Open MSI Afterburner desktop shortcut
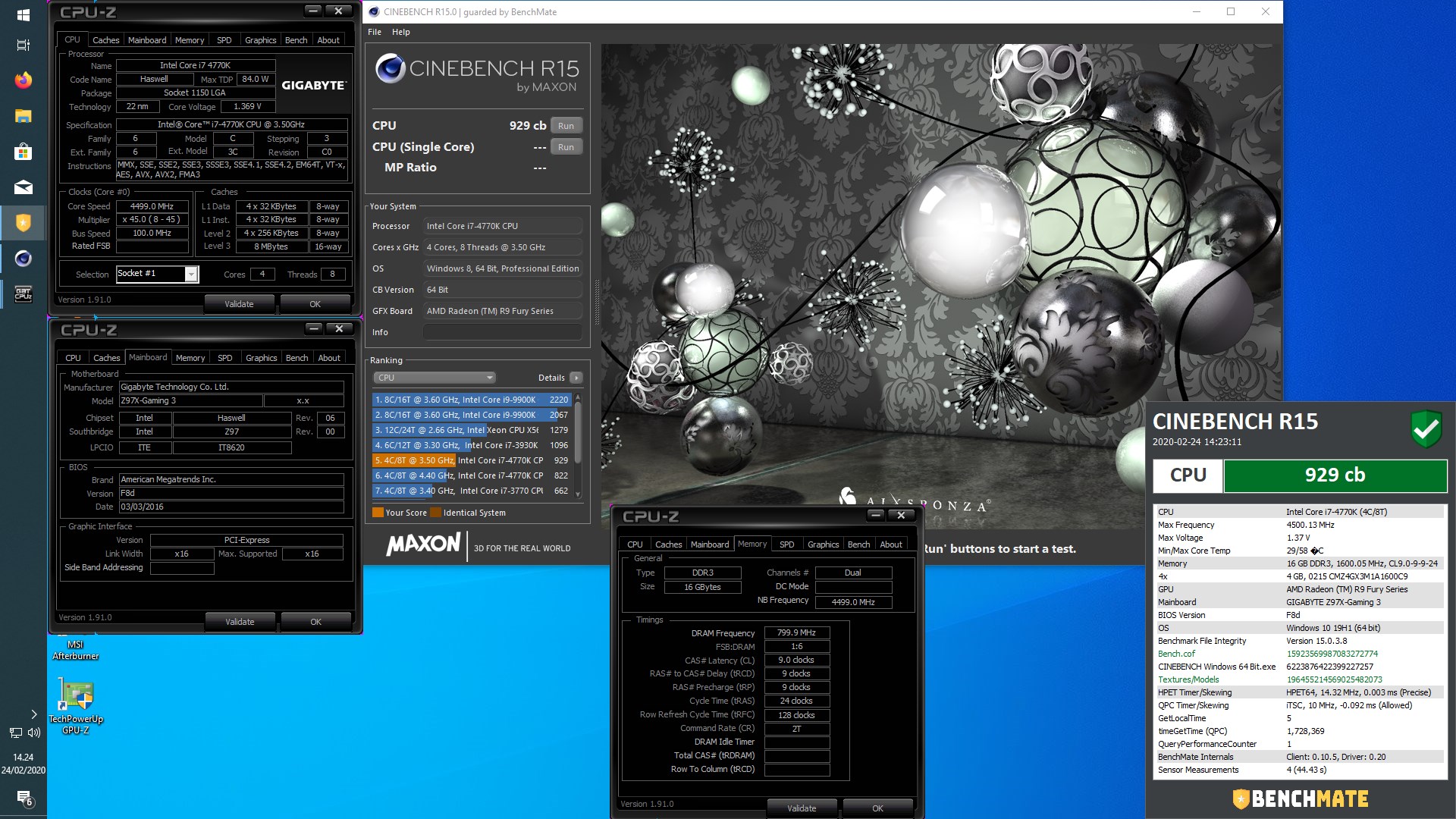 click(x=75, y=650)
